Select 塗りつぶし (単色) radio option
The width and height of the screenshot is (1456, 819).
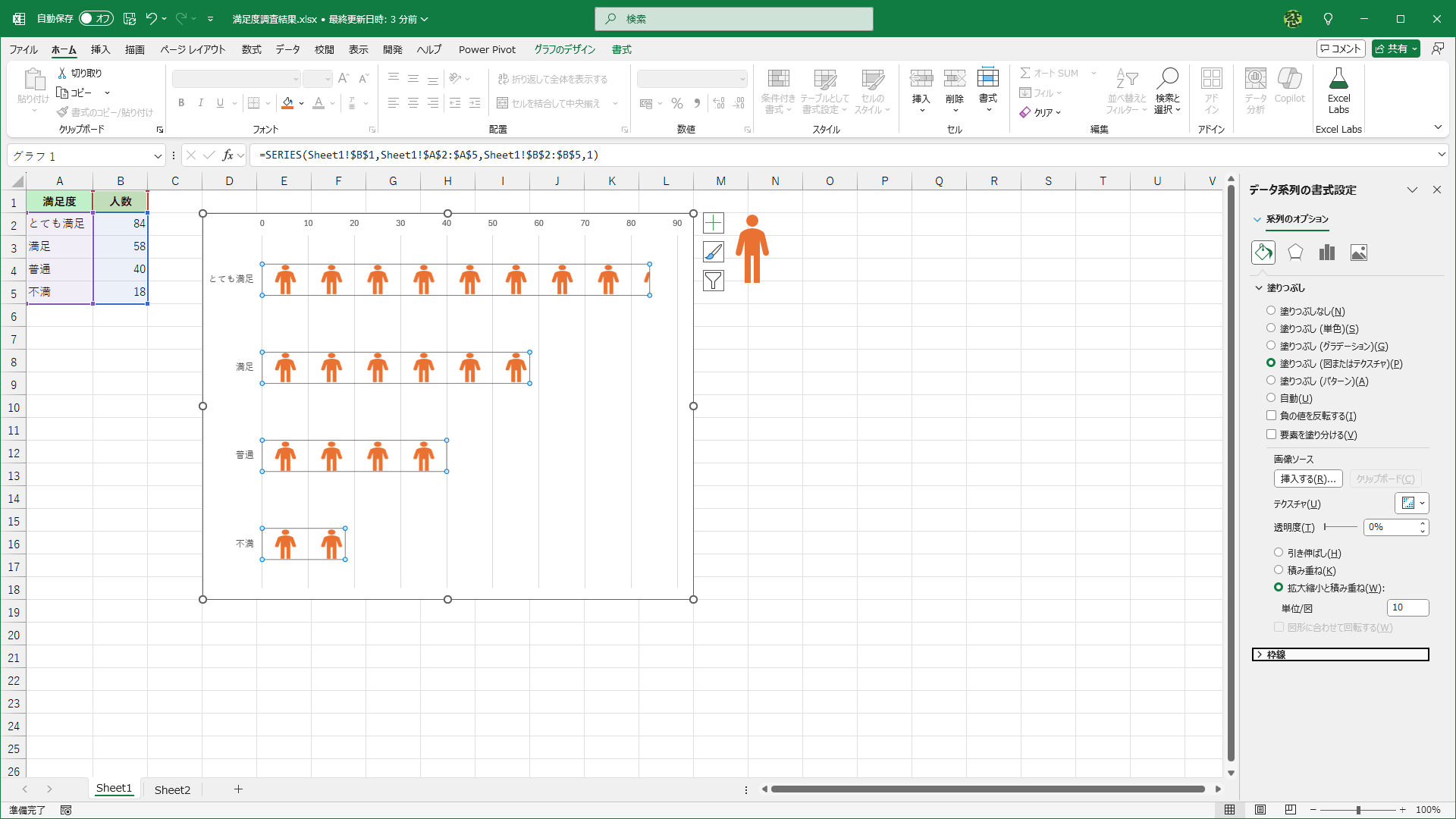click(x=1271, y=328)
